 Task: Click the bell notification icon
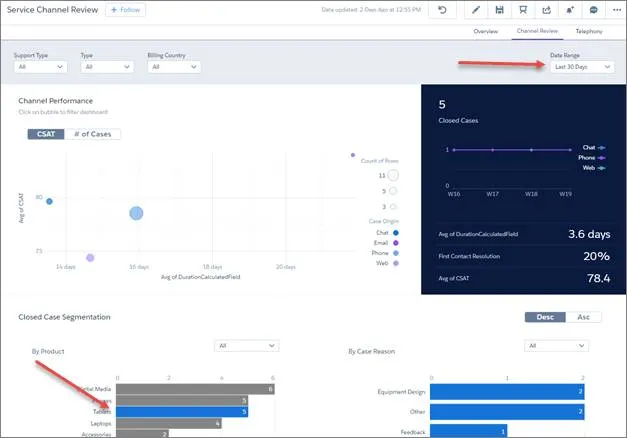(x=570, y=10)
